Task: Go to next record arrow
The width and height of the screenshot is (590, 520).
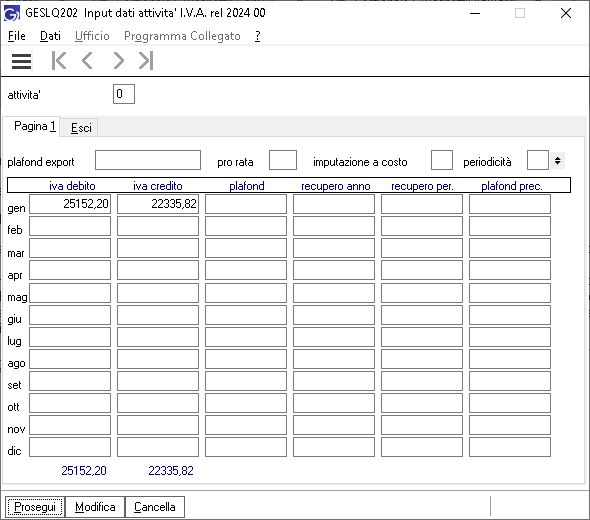Action: coord(118,61)
